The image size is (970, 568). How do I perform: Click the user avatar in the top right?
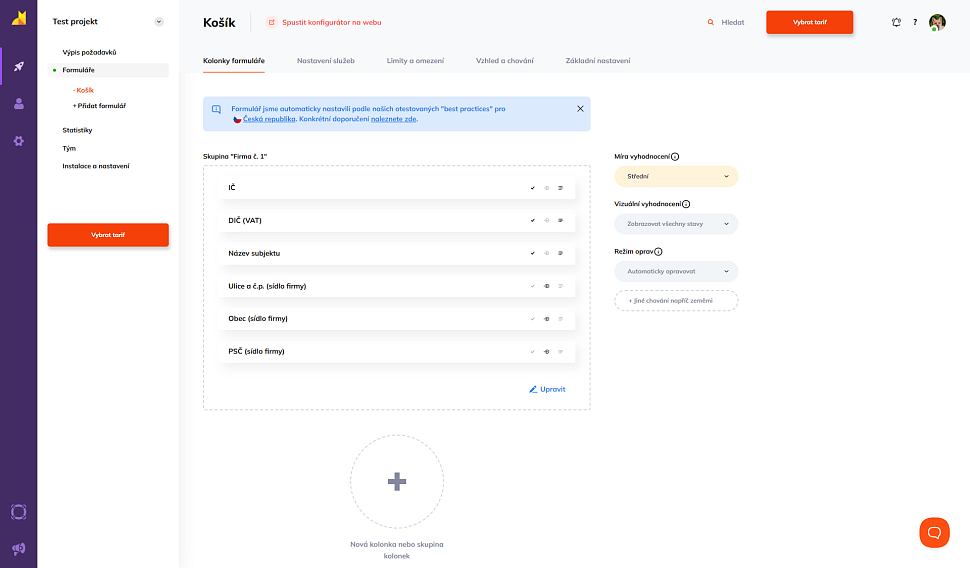click(937, 22)
